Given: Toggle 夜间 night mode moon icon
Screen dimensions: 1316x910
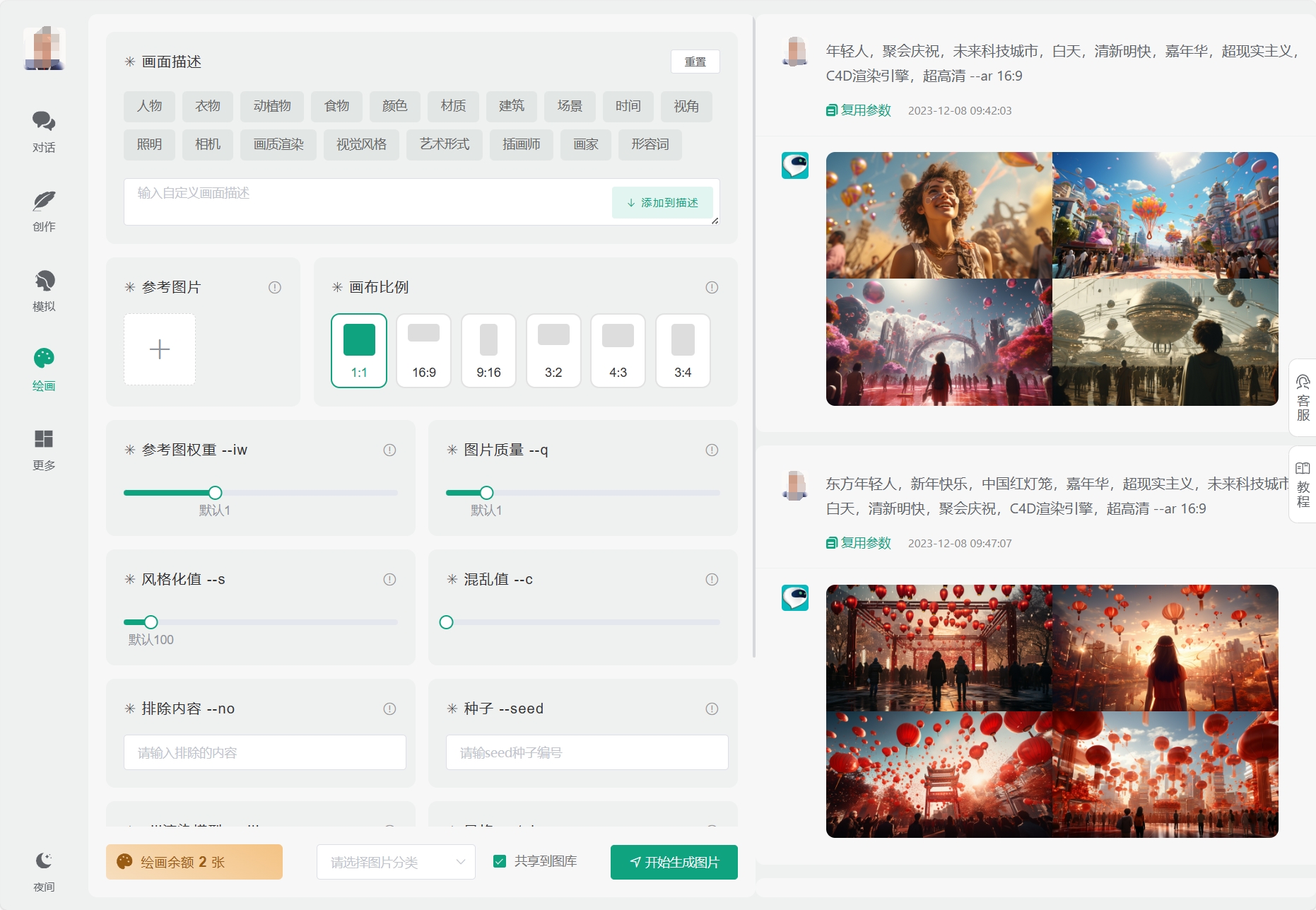Looking at the screenshot, I should click(44, 861).
